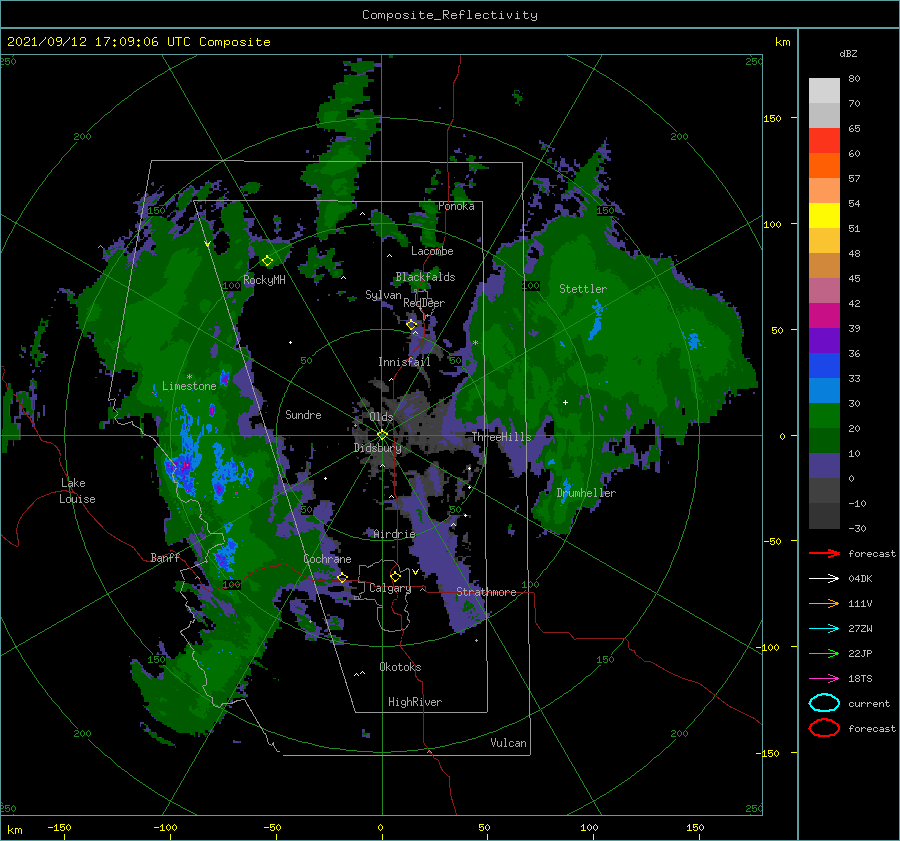The width and height of the screenshot is (900, 841).
Task: Click the 51 dBZ yellow color swatch
Action: (824, 216)
